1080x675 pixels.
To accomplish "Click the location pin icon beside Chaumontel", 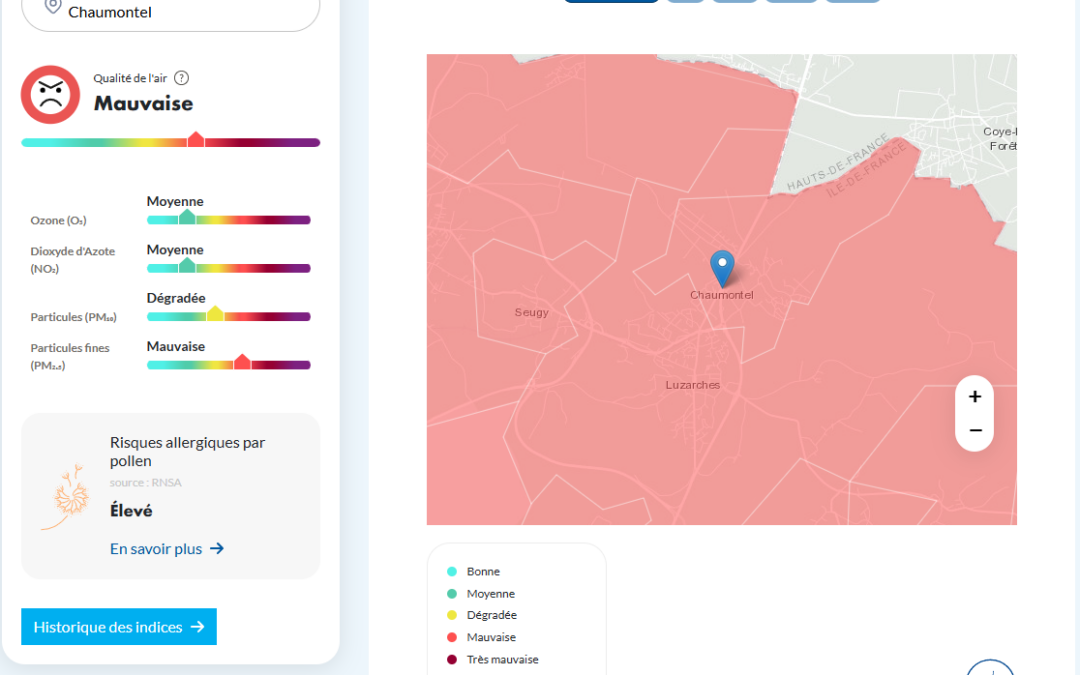I will click(x=52, y=7).
